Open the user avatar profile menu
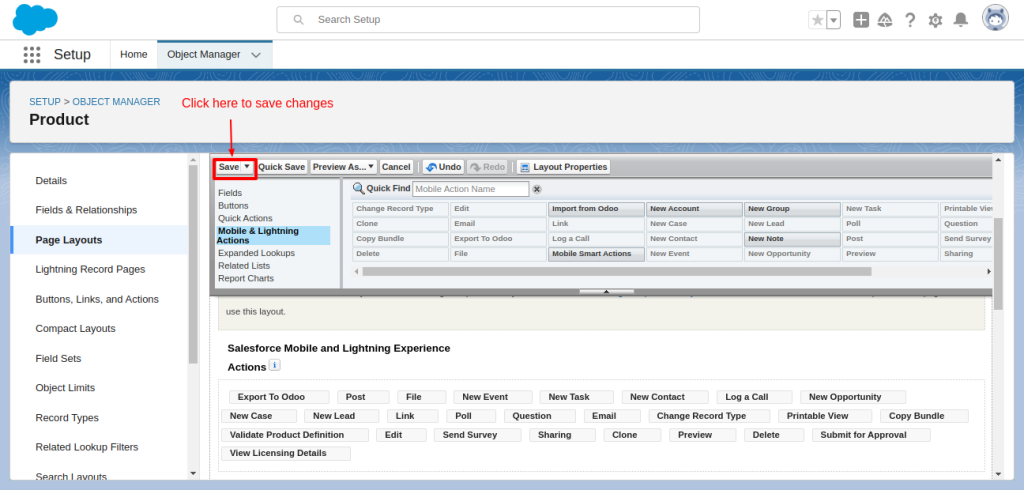This screenshot has width=1024, height=490. [x=995, y=18]
